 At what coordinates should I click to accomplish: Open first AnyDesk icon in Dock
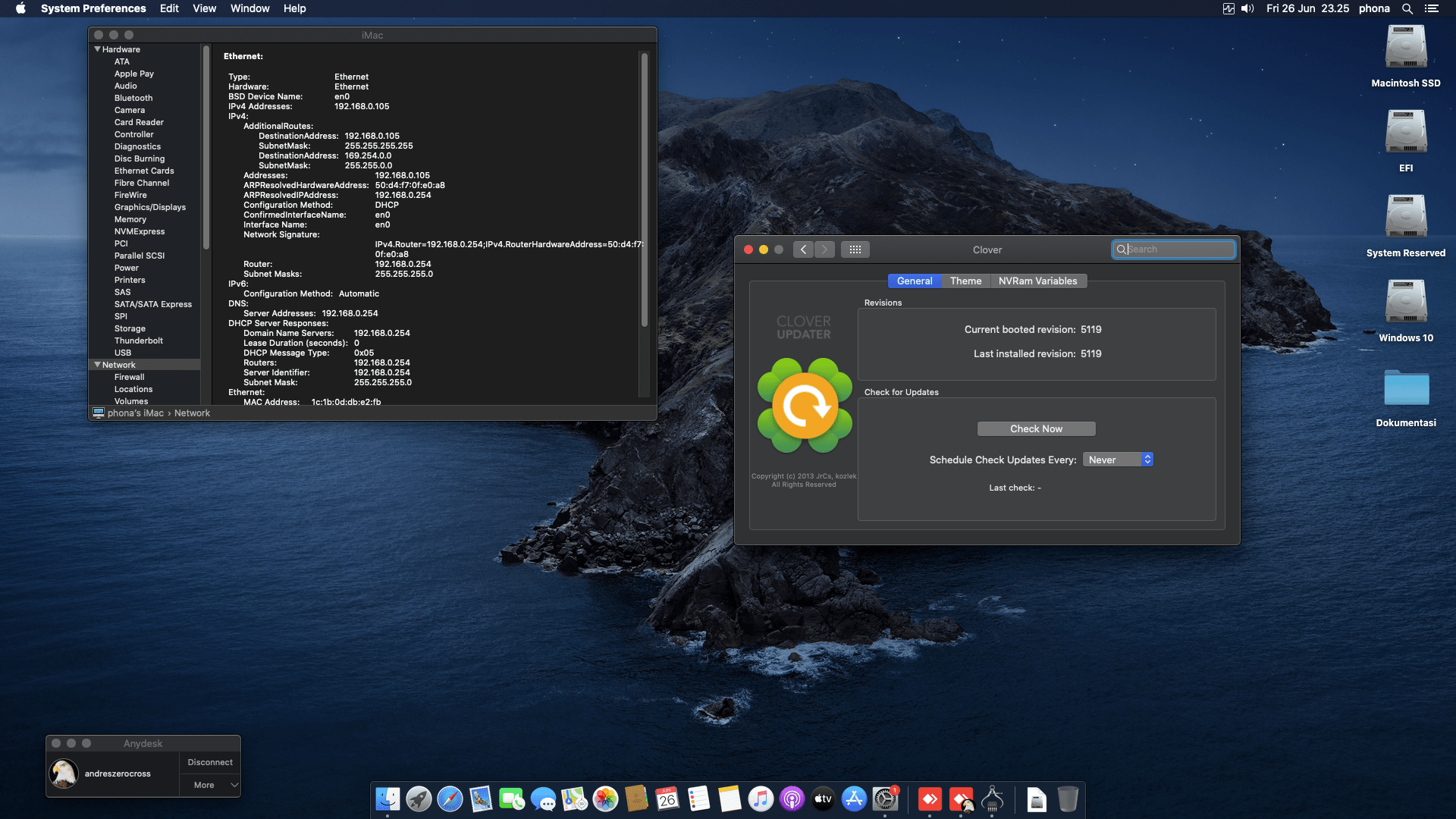(x=930, y=799)
